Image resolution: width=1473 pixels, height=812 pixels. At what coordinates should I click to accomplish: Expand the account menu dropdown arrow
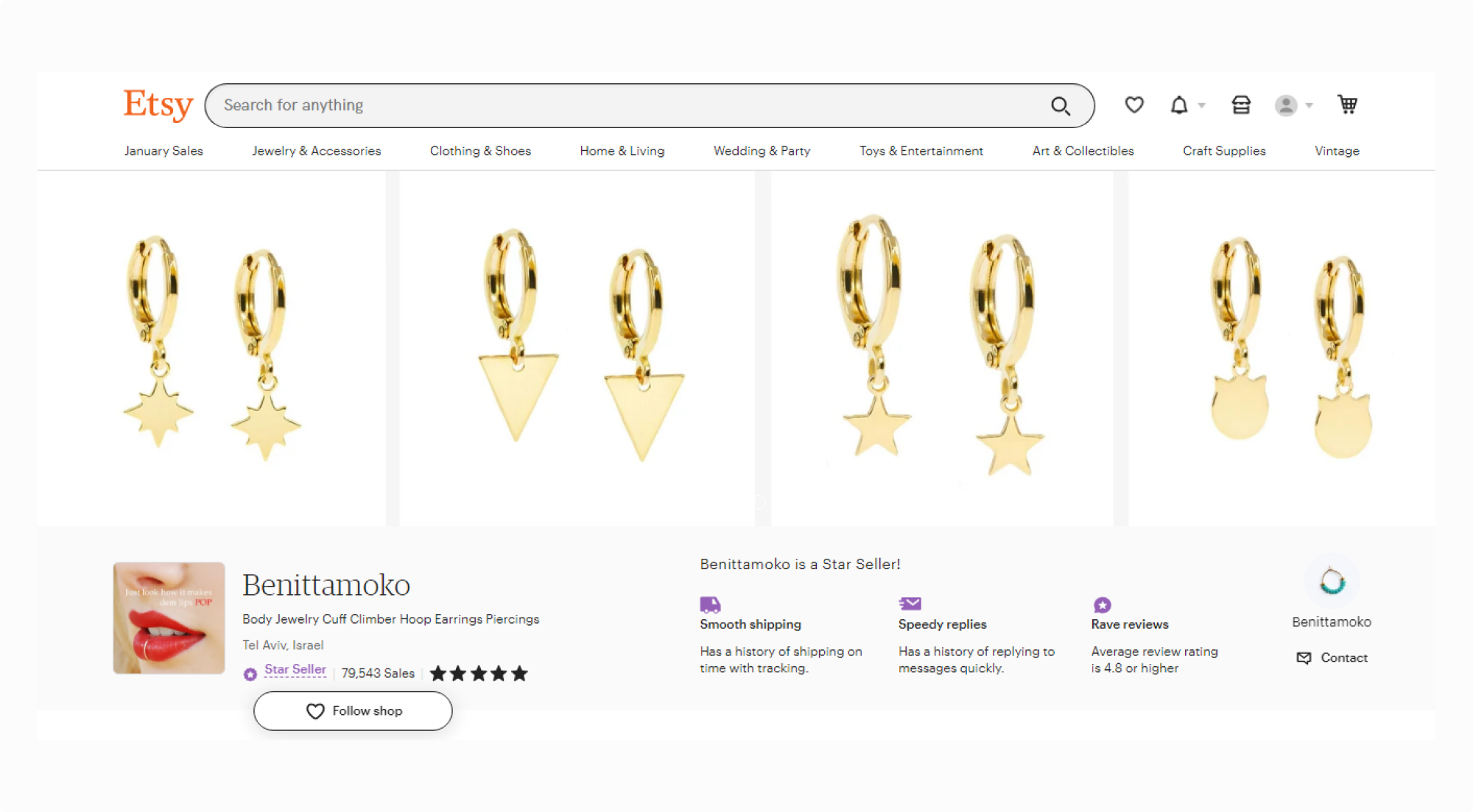[x=1309, y=106]
